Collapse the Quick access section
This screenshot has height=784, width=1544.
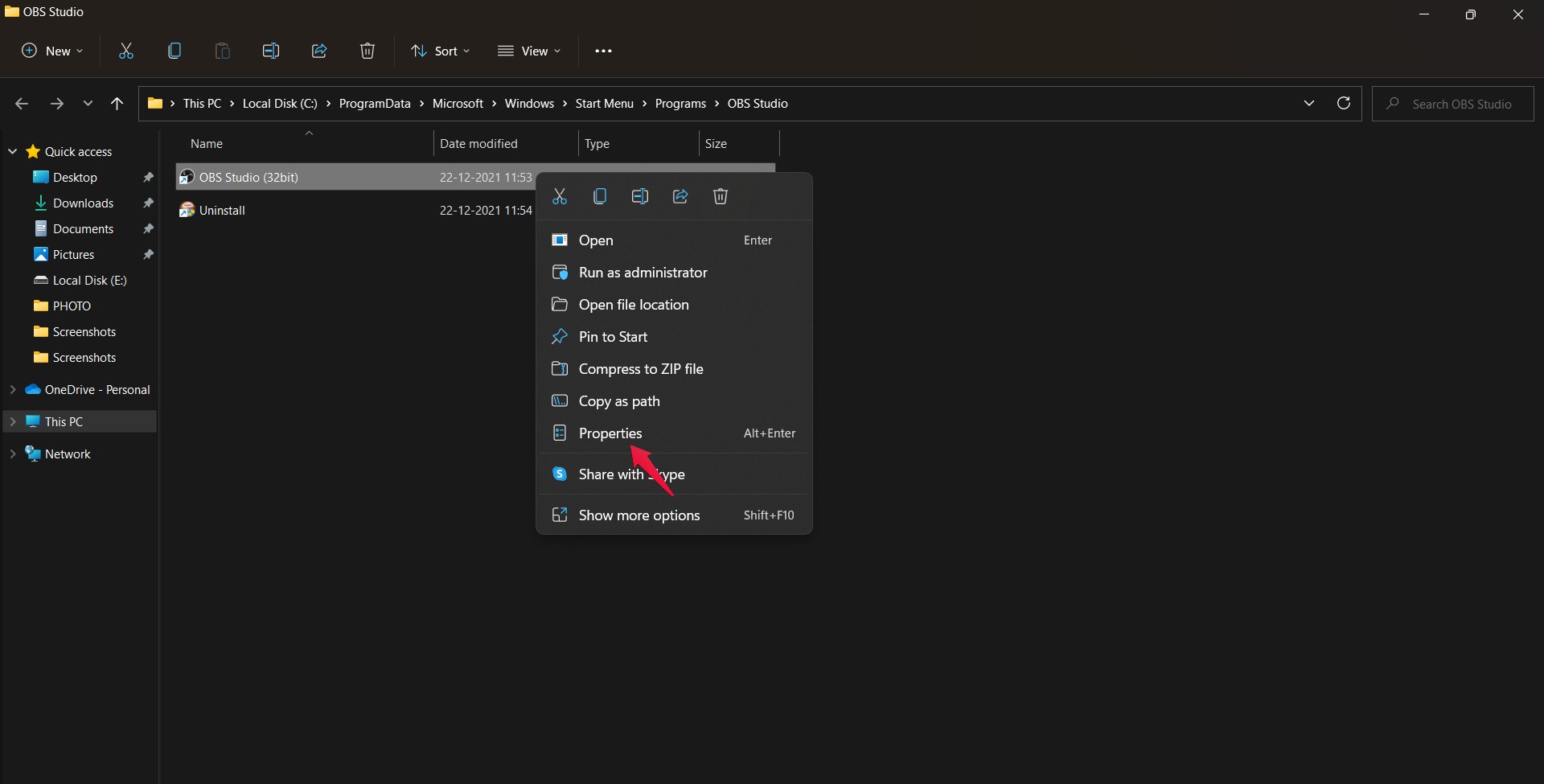13,151
